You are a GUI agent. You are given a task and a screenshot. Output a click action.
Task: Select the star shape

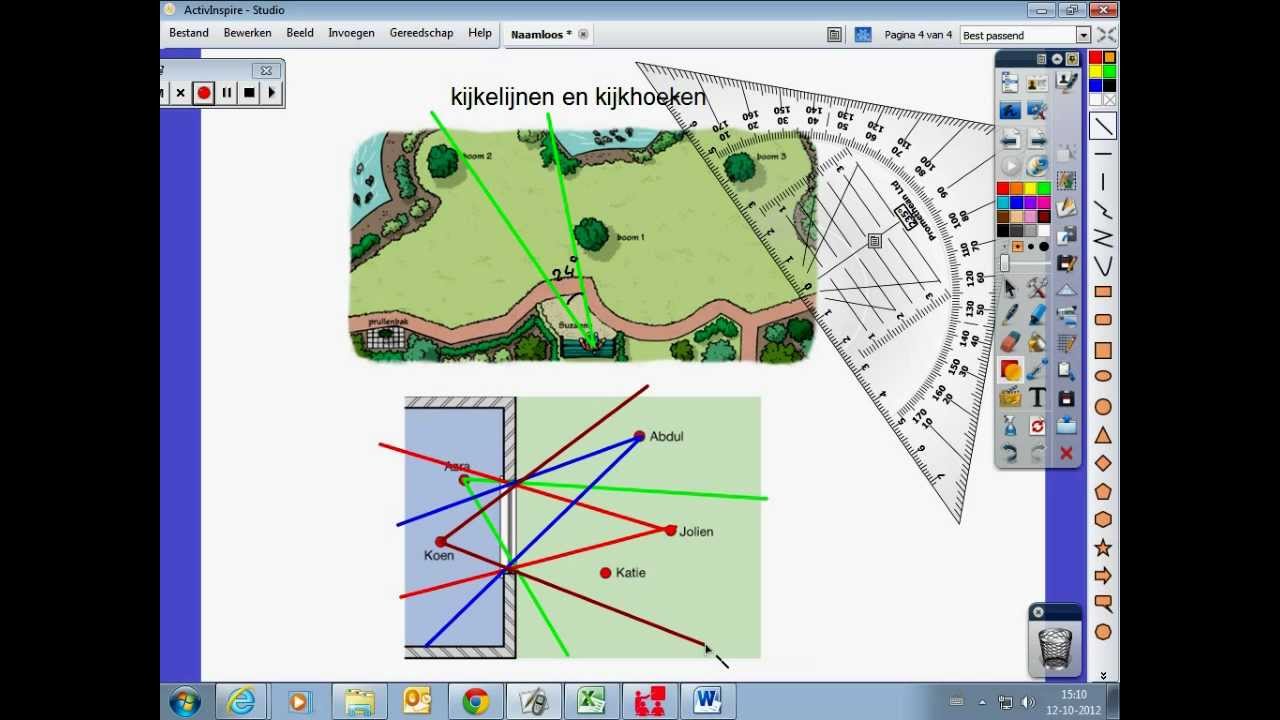coord(1103,547)
